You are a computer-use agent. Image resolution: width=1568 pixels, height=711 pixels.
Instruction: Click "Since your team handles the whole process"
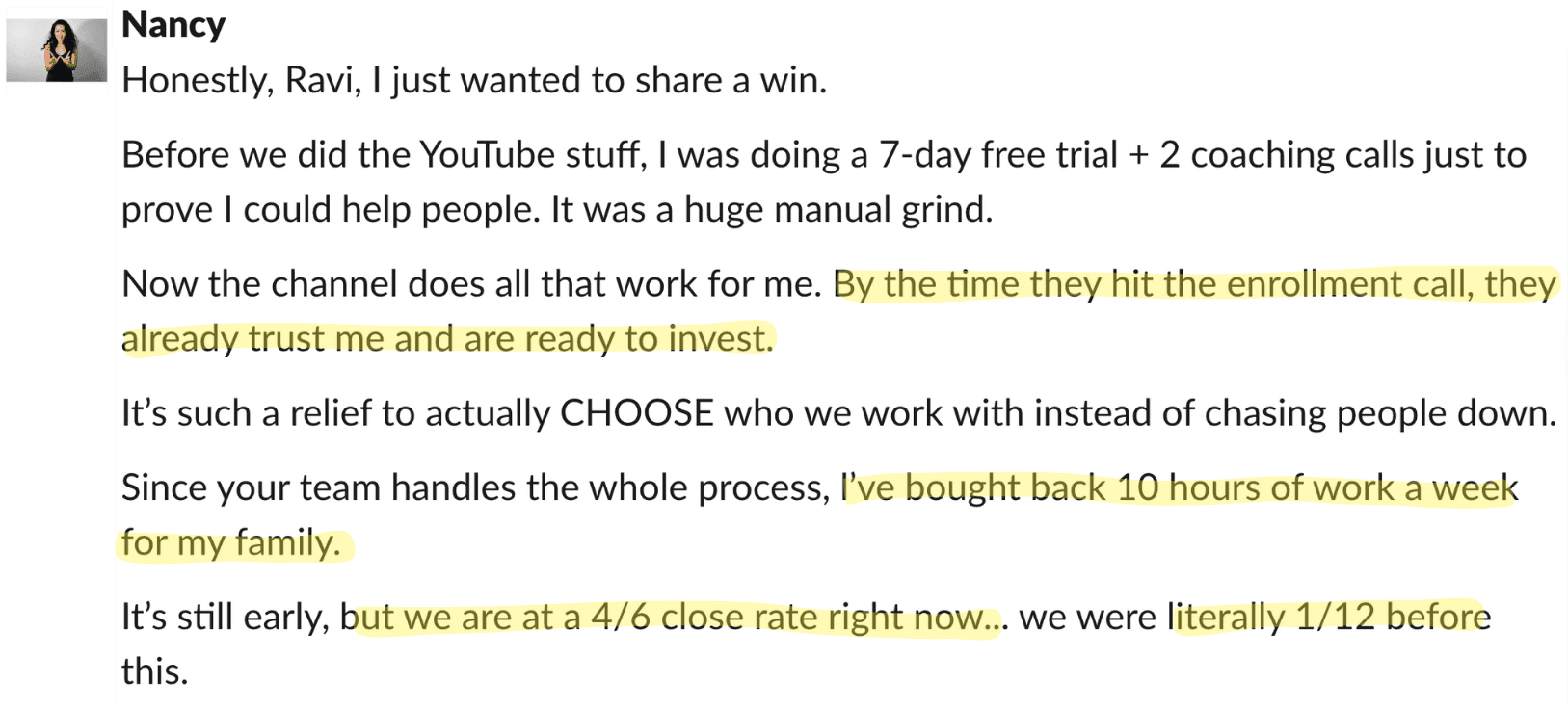point(474,488)
